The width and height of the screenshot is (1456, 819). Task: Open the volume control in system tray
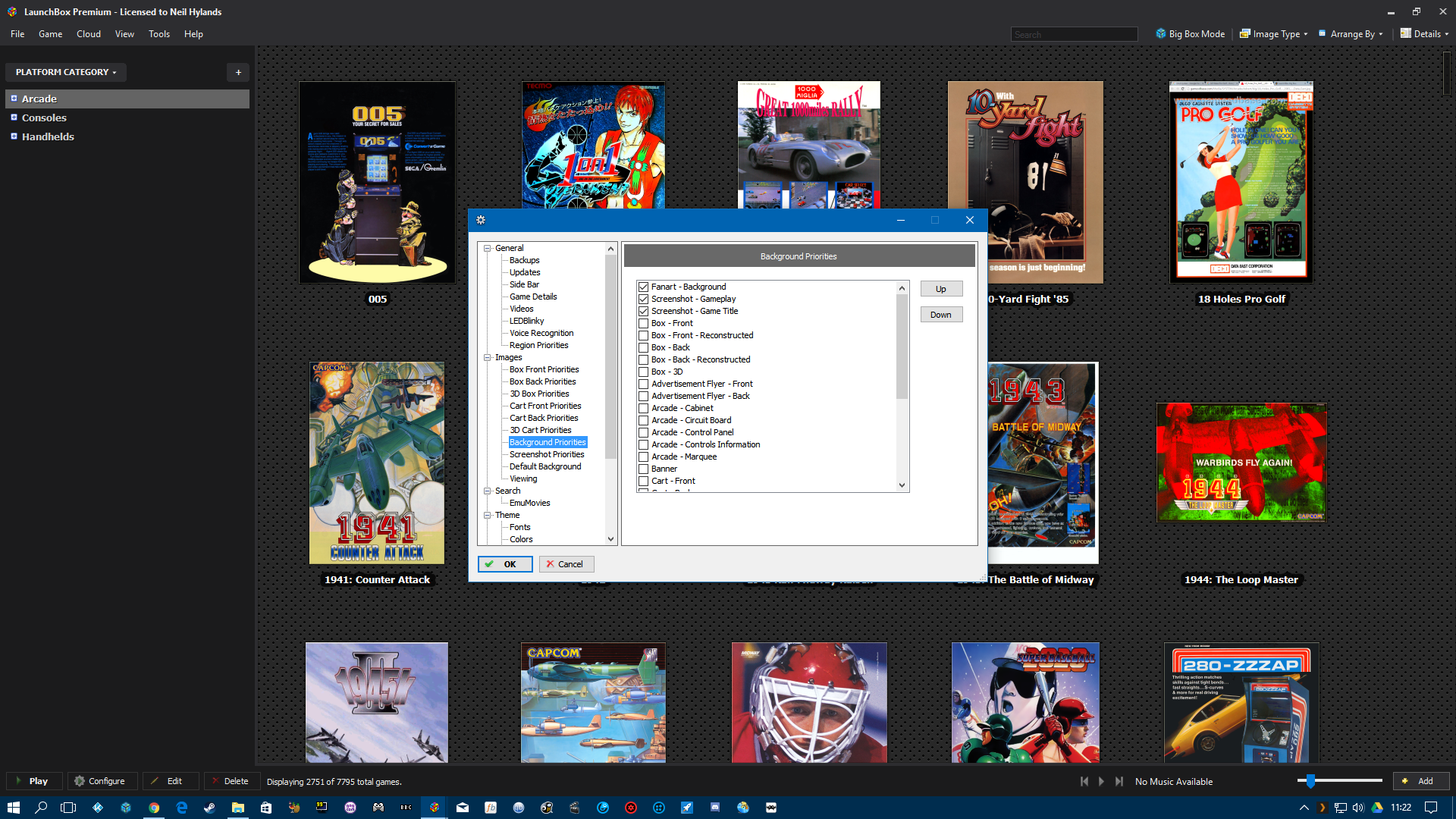pyautogui.click(x=1358, y=808)
